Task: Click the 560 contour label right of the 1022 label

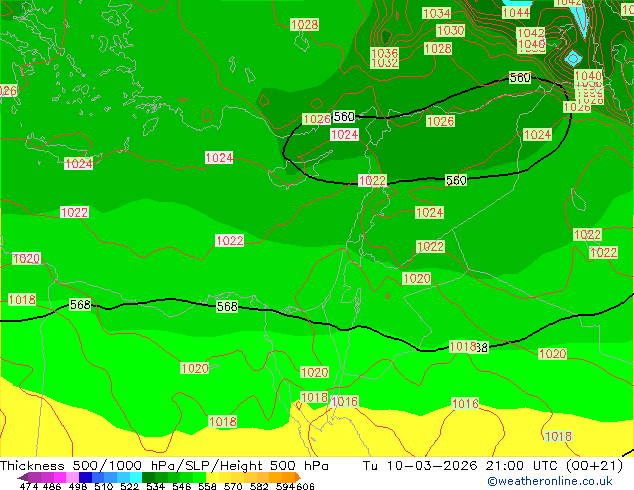Action: (x=456, y=180)
